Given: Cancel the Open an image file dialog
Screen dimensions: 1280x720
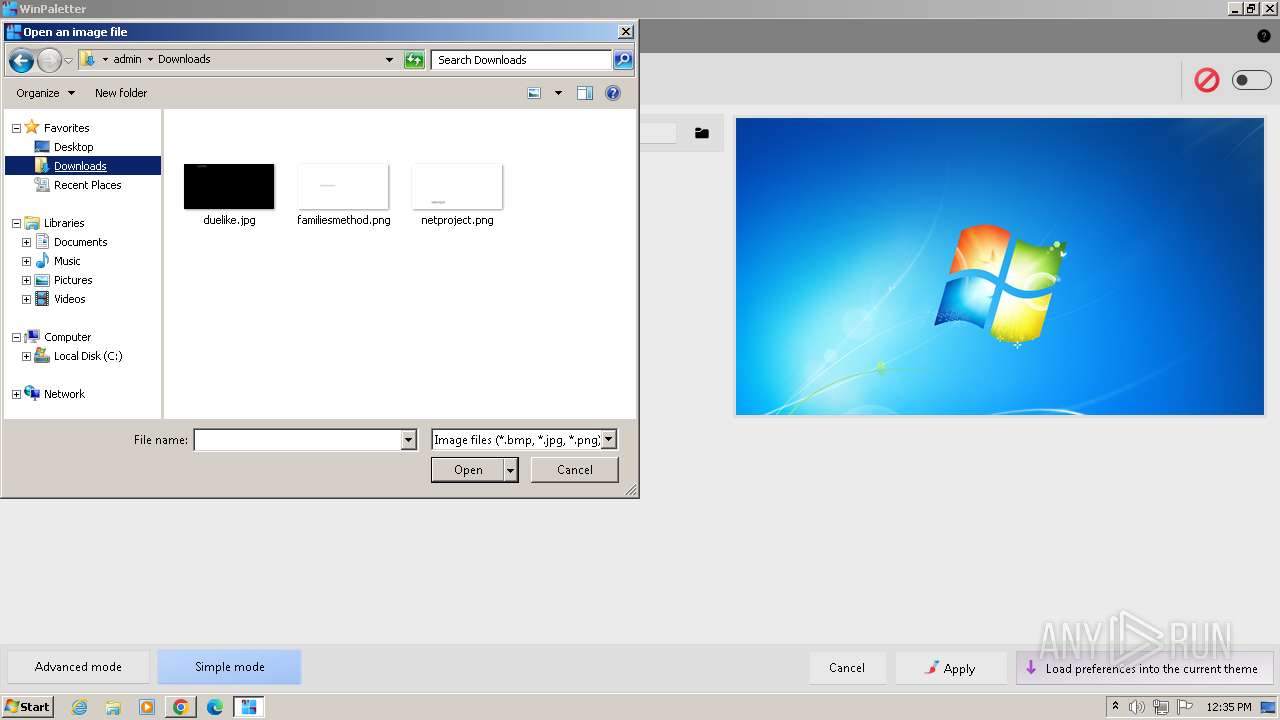Looking at the screenshot, I should 575,470.
